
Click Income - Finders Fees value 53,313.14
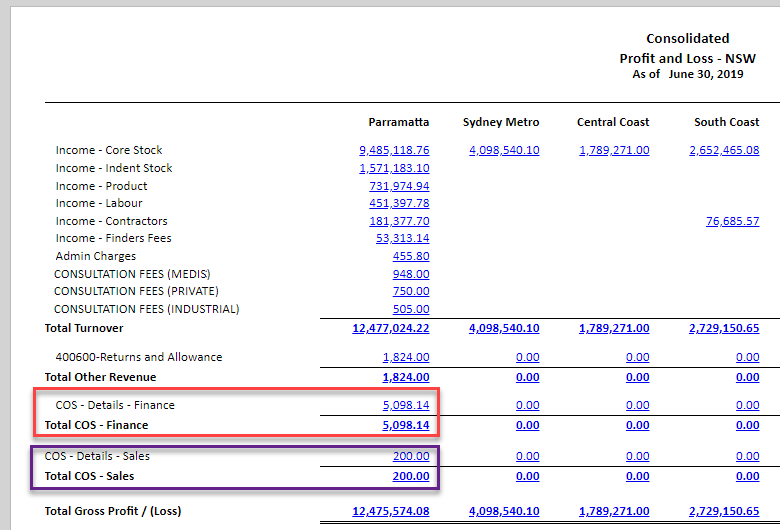[402, 238]
